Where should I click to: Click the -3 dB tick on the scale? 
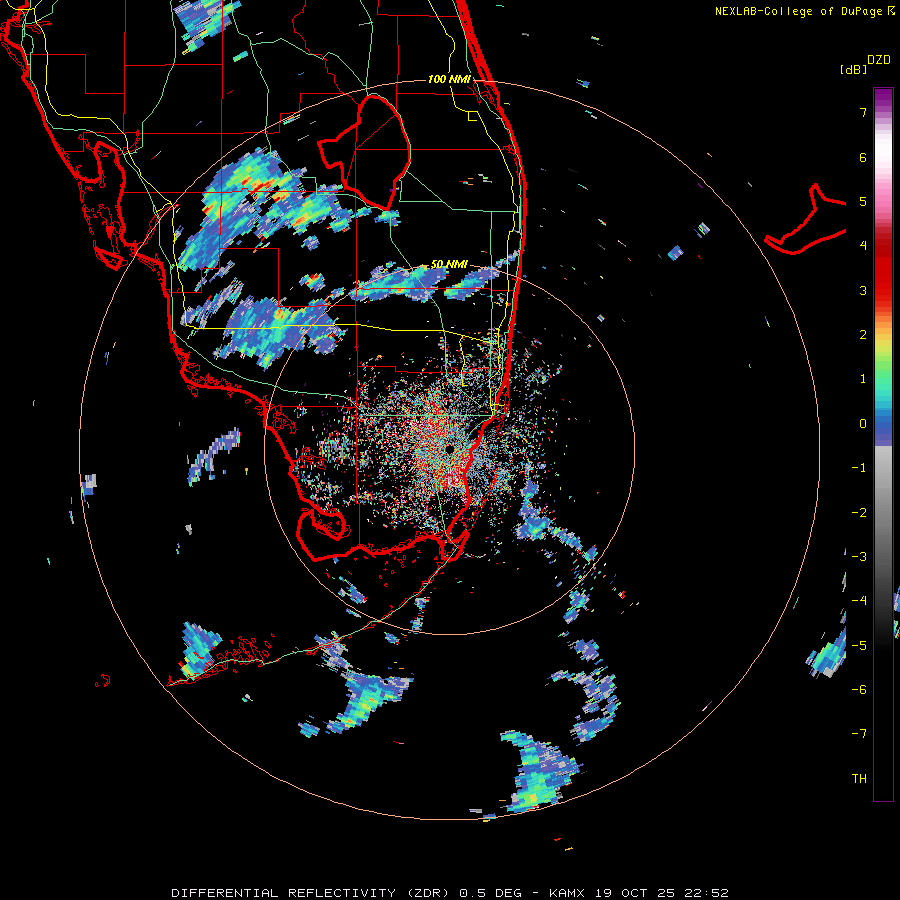coord(859,557)
